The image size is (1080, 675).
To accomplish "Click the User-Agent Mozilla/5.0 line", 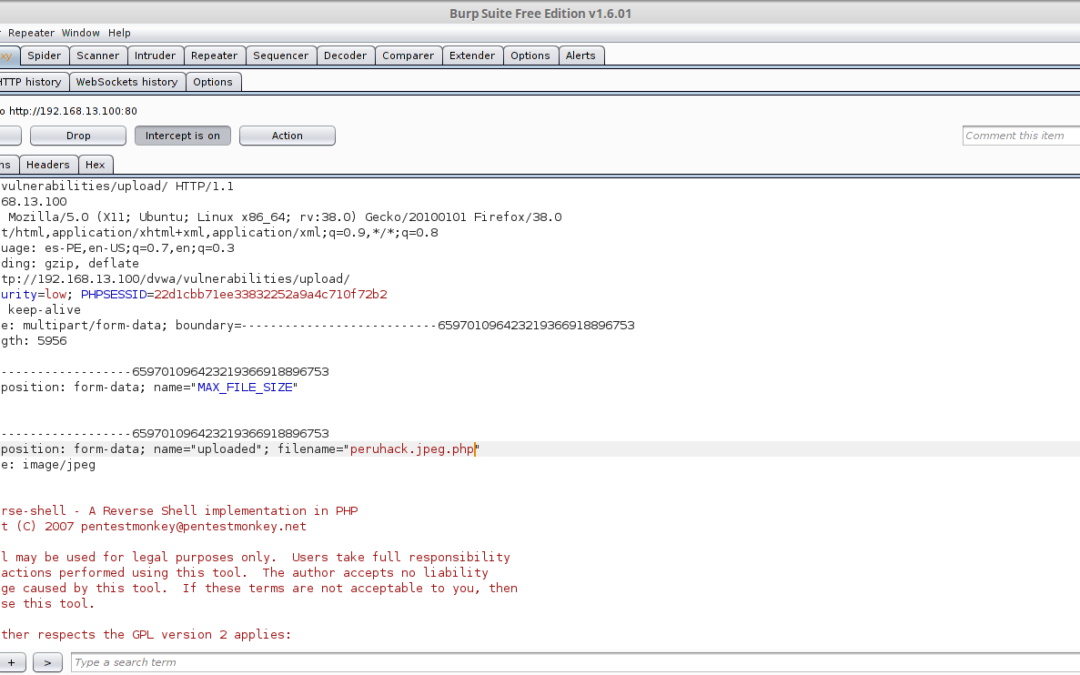I will coord(281,217).
